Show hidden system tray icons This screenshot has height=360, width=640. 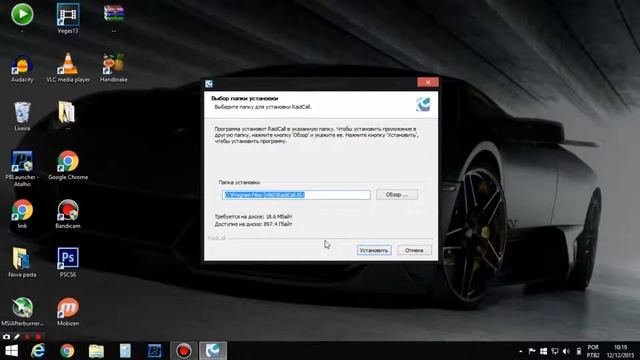pos(520,351)
